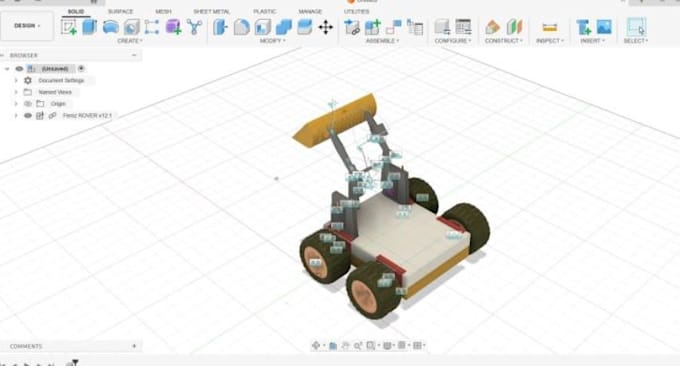
Task: Click the activate radio button beside Unsaved
Action: pos(81,69)
